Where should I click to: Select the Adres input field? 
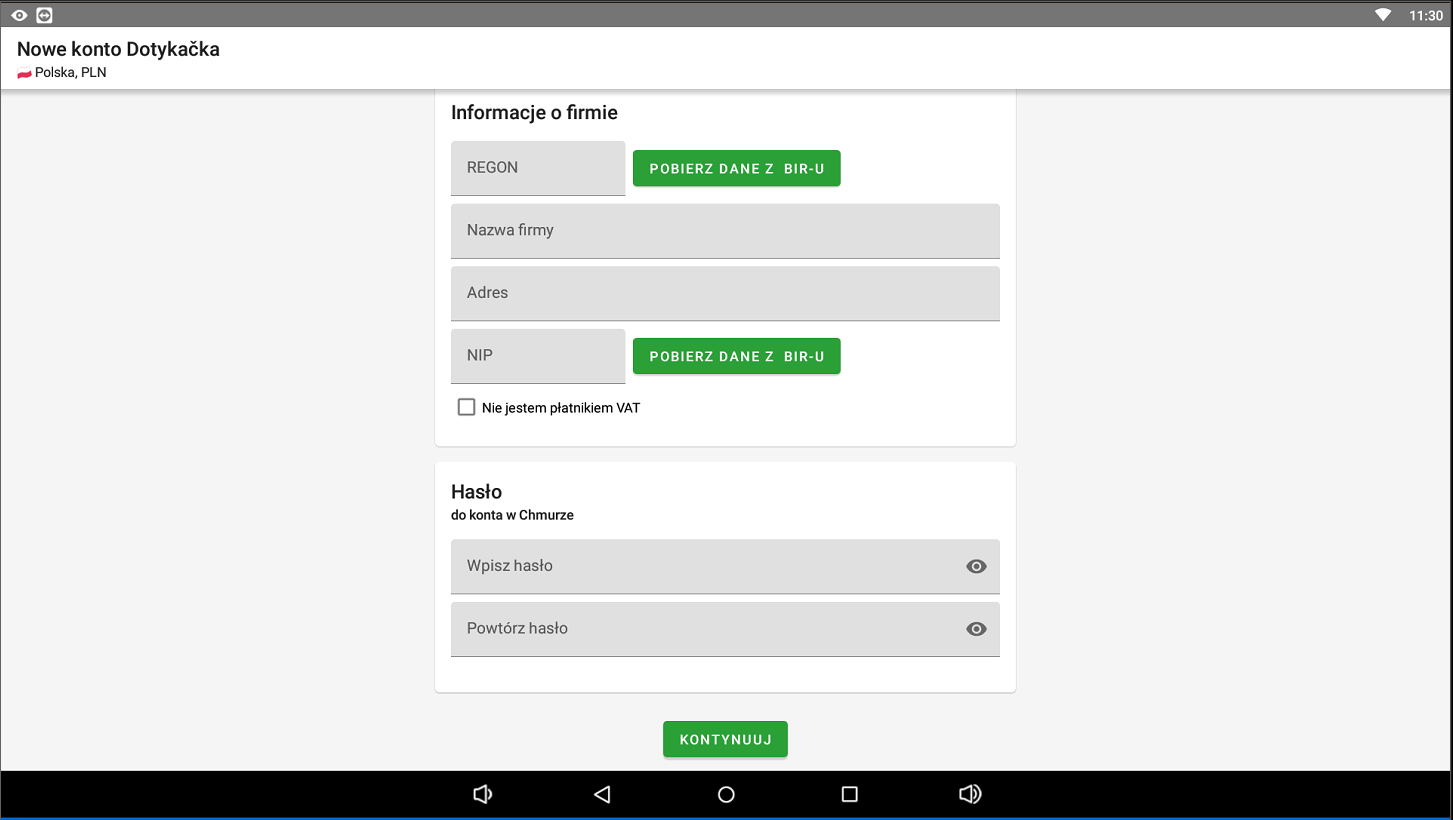coord(725,293)
